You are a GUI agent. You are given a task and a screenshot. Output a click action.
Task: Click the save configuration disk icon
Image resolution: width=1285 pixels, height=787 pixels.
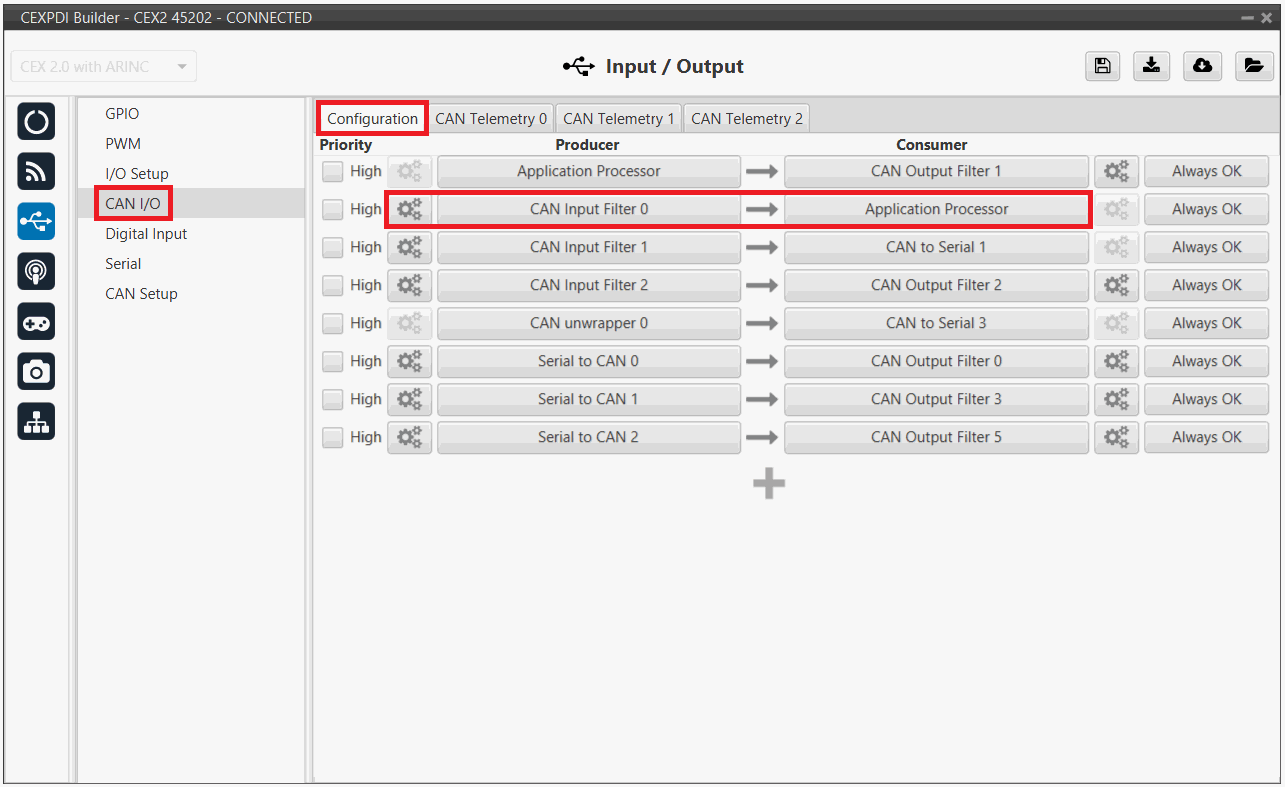coord(1102,66)
